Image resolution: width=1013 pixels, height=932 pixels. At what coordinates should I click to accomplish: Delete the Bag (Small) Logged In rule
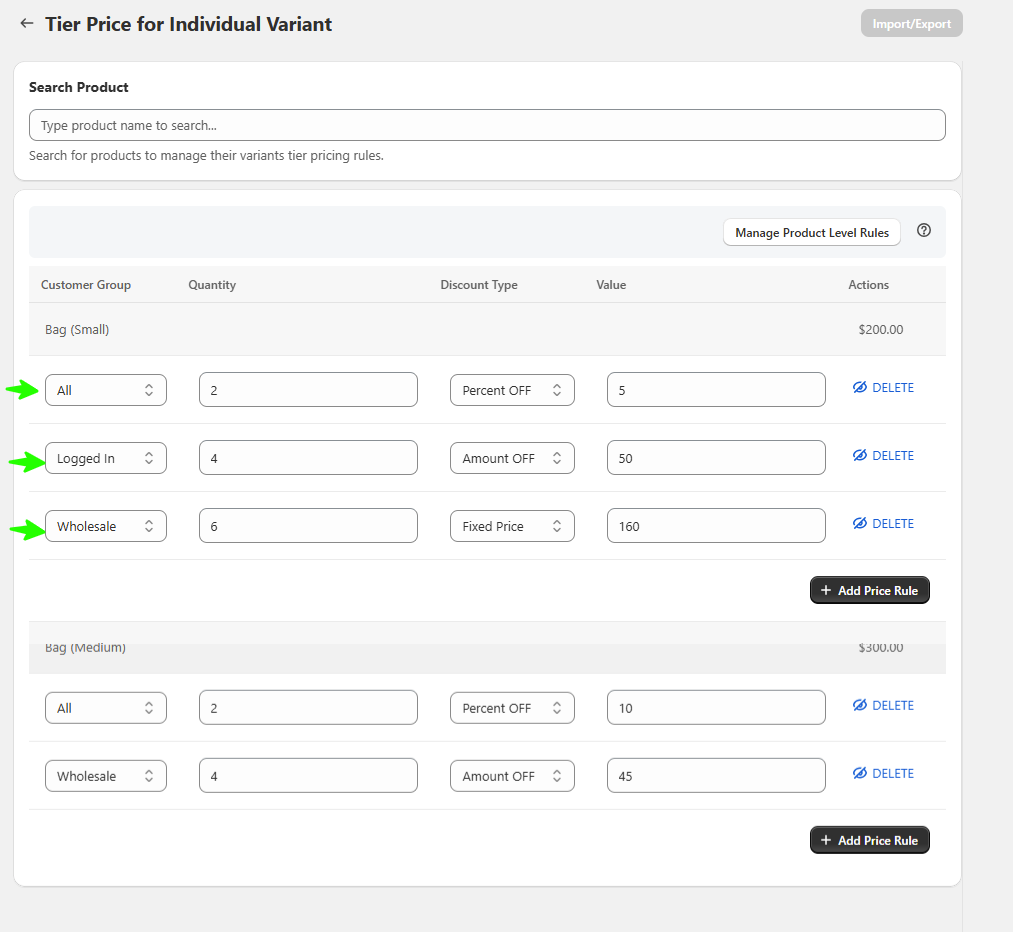[892, 456]
